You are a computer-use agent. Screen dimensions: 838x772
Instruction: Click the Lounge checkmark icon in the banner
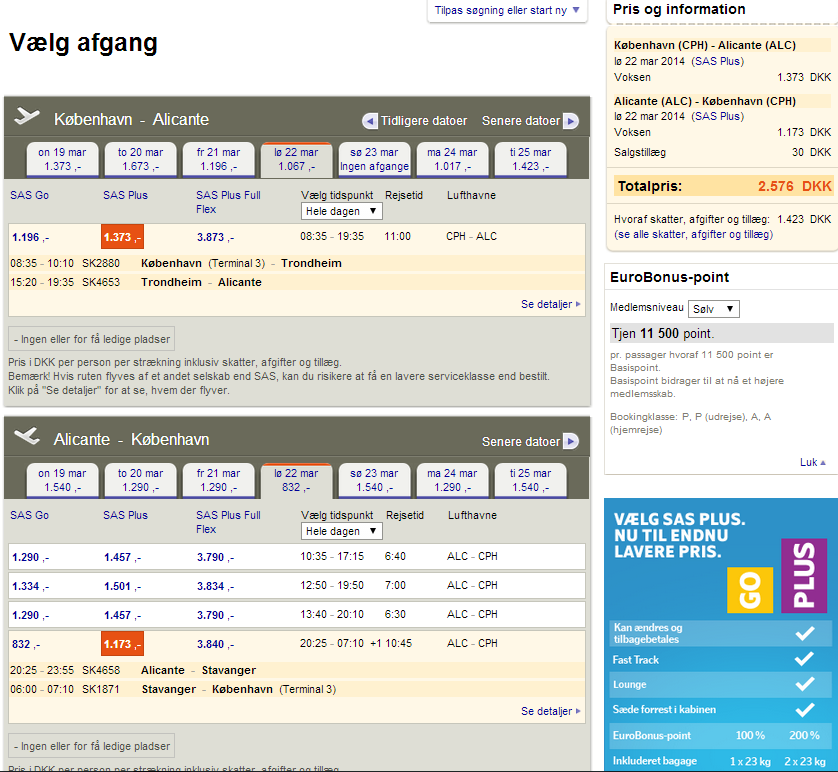click(x=803, y=685)
